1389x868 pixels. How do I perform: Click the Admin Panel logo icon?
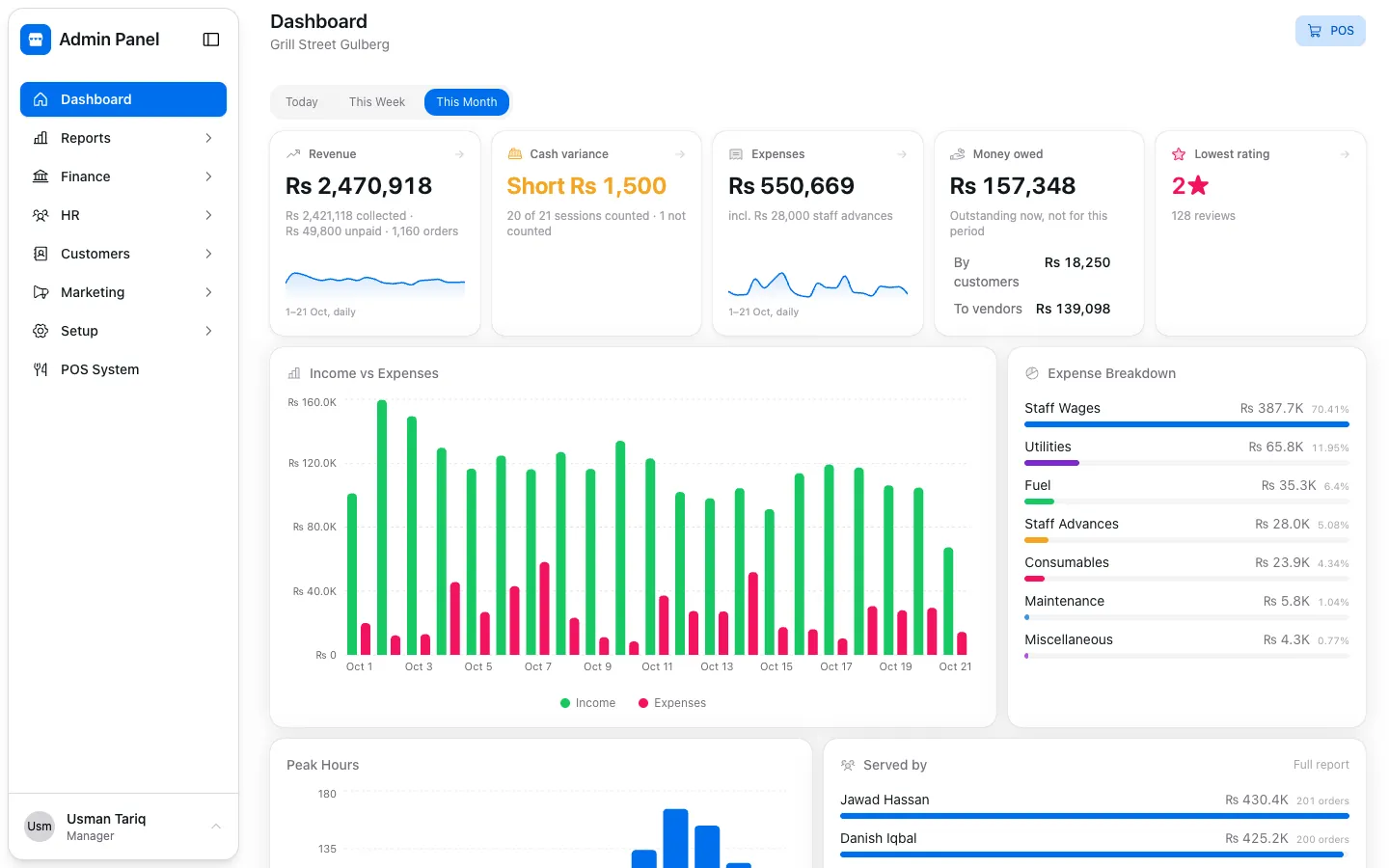coord(36,40)
